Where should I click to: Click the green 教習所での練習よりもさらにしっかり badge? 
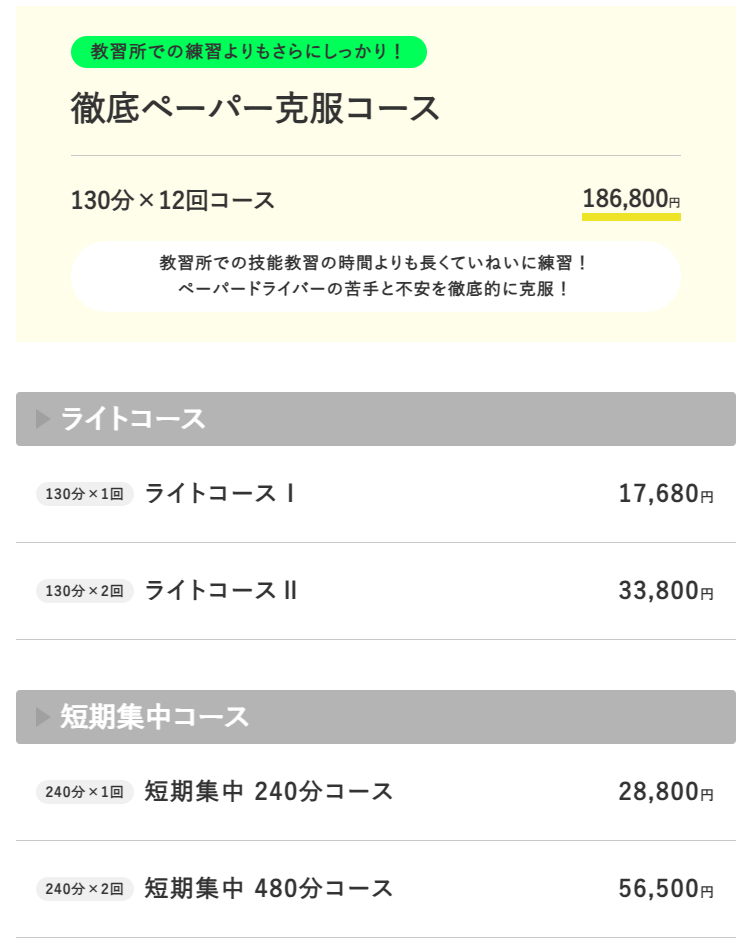click(x=248, y=52)
